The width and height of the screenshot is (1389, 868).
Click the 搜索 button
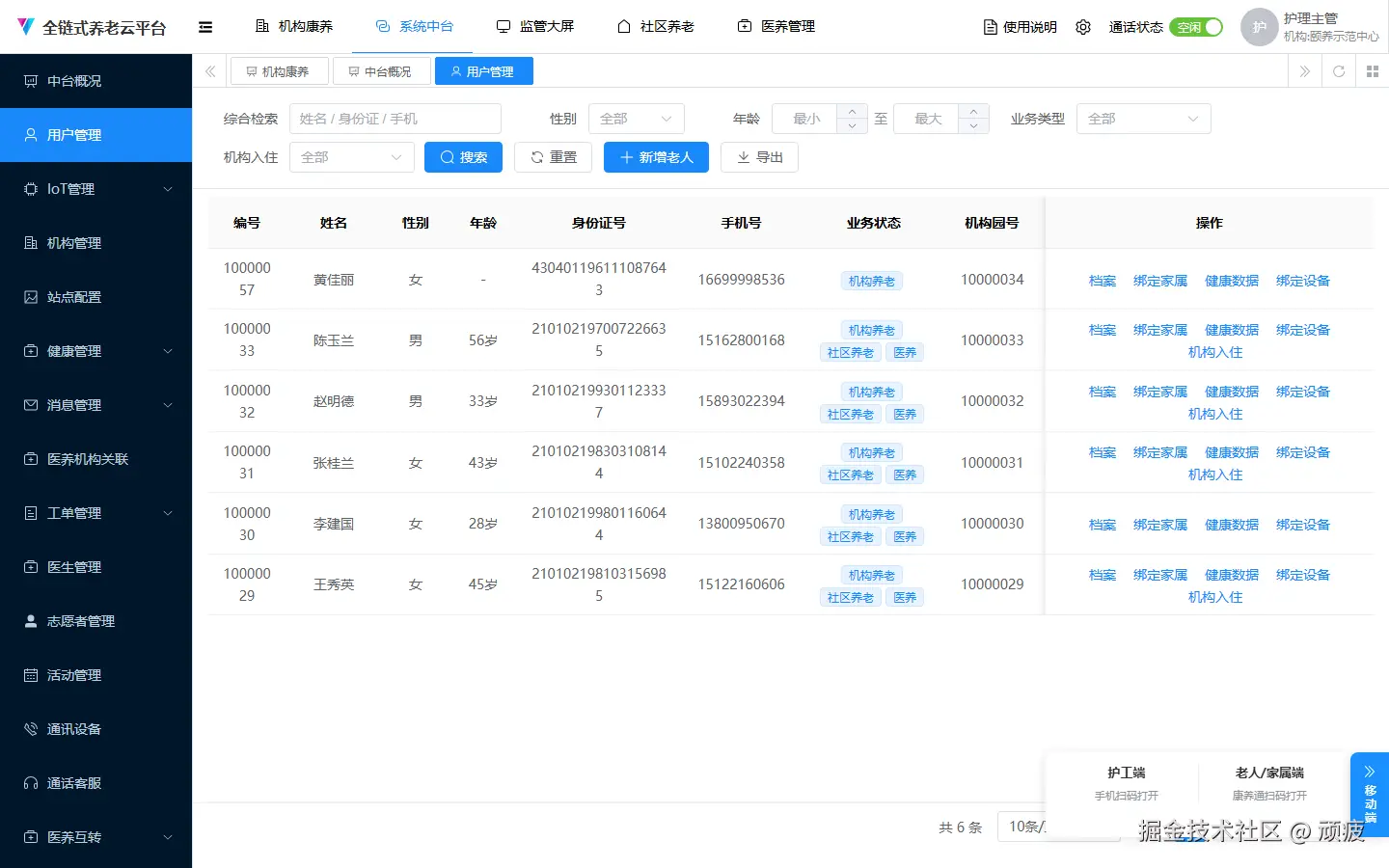tap(463, 157)
